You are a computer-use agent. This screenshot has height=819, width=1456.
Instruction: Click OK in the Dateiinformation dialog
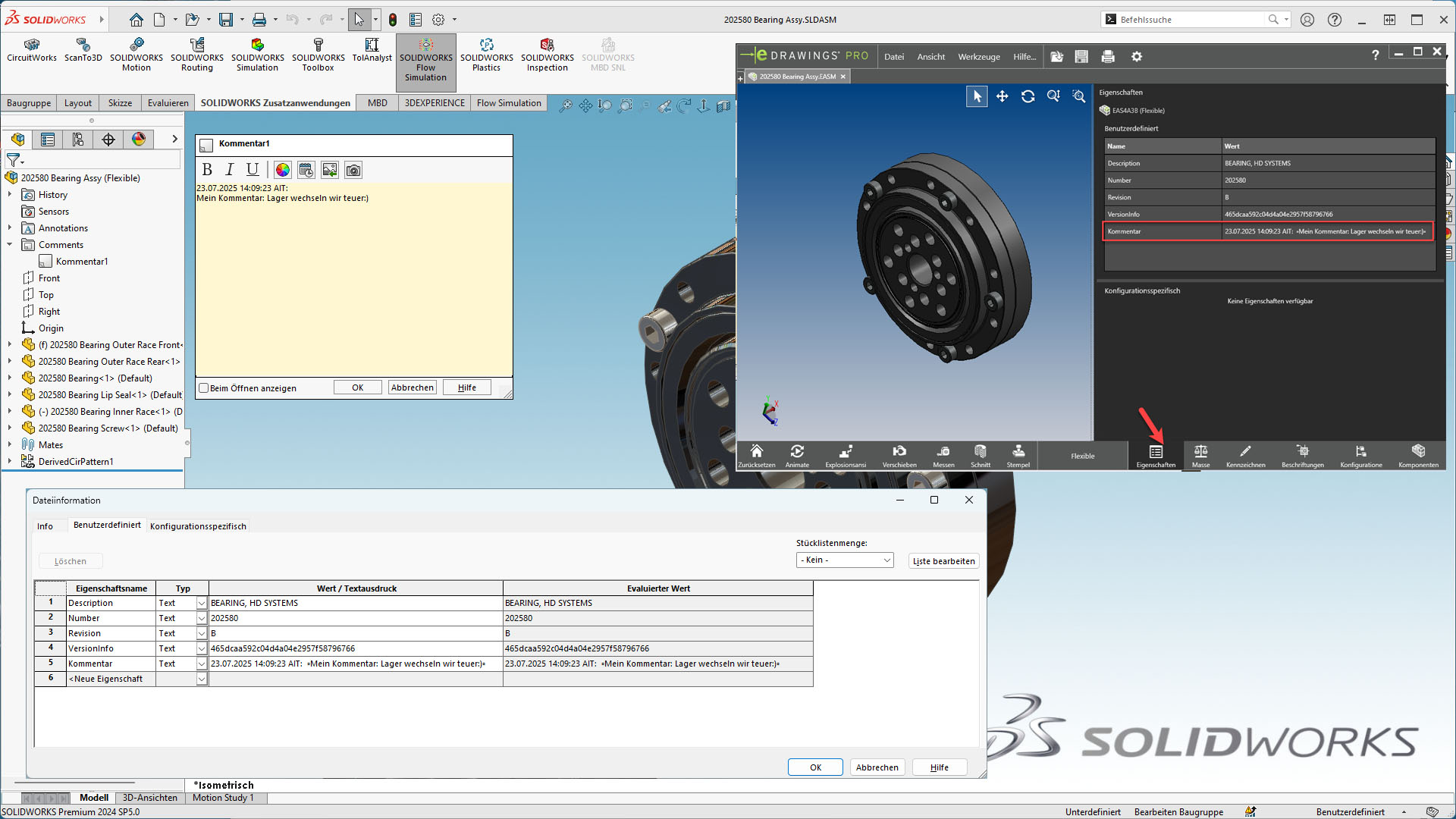pyautogui.click(x=815, y=767)
